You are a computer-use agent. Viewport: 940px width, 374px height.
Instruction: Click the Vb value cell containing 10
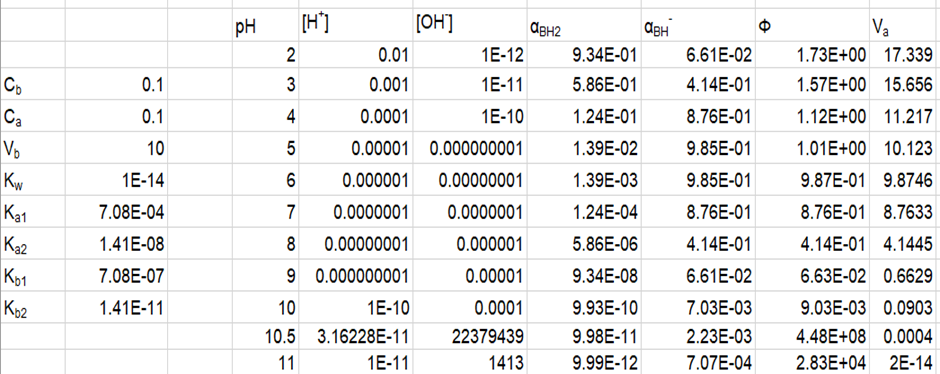[116, 148]
